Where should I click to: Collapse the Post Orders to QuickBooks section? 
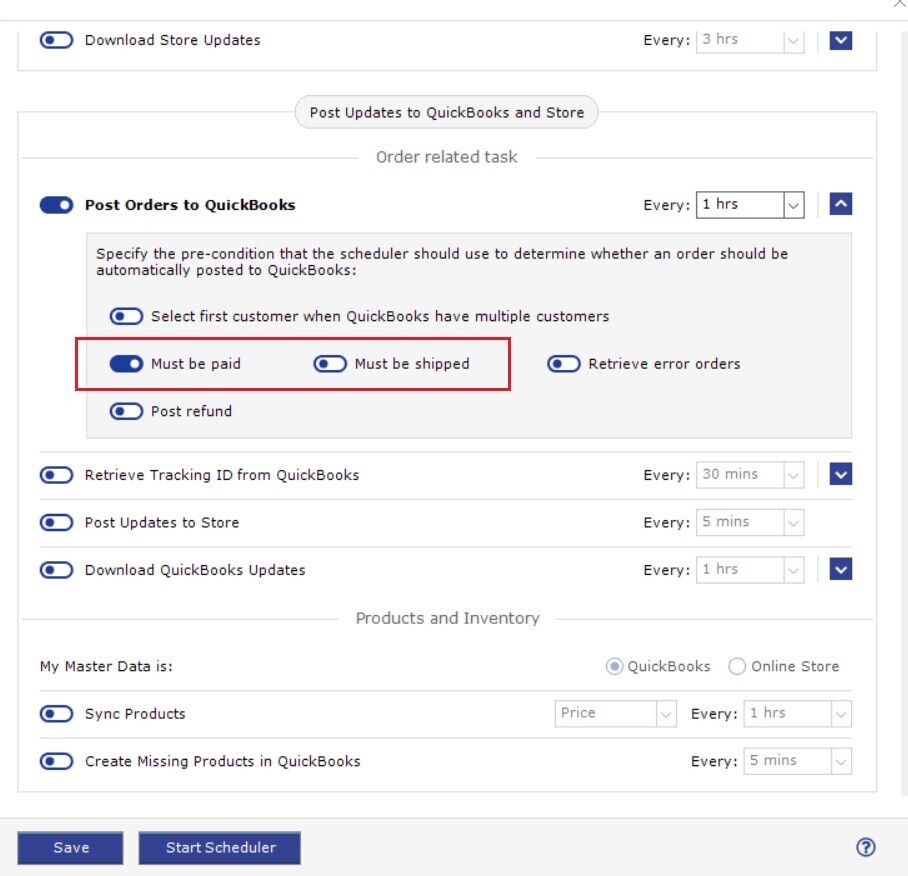click(x=841, y=205)
